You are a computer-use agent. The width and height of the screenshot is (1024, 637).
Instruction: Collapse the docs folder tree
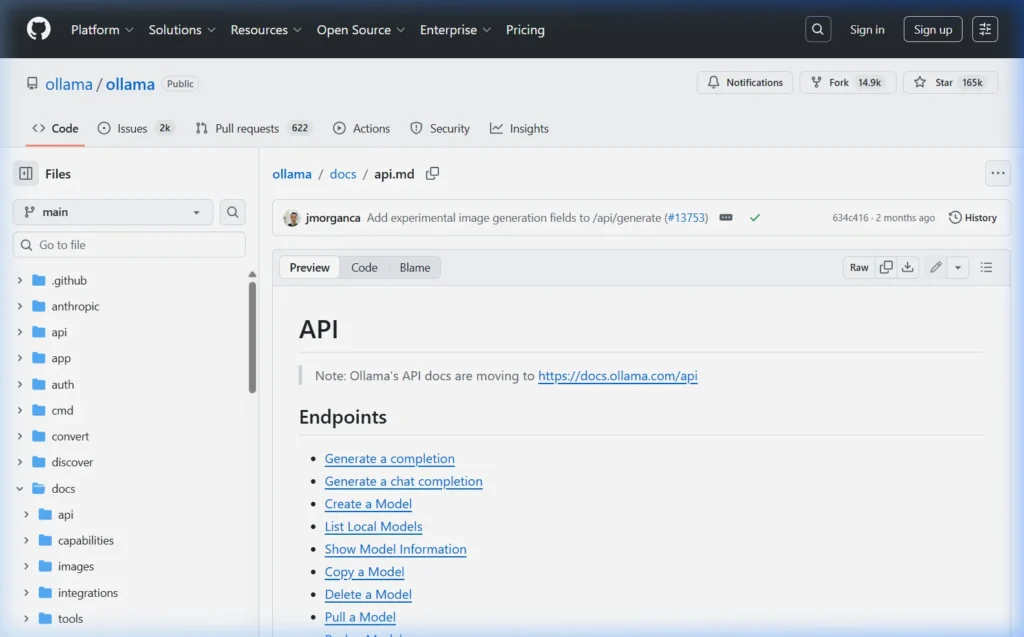pos(20,488)
